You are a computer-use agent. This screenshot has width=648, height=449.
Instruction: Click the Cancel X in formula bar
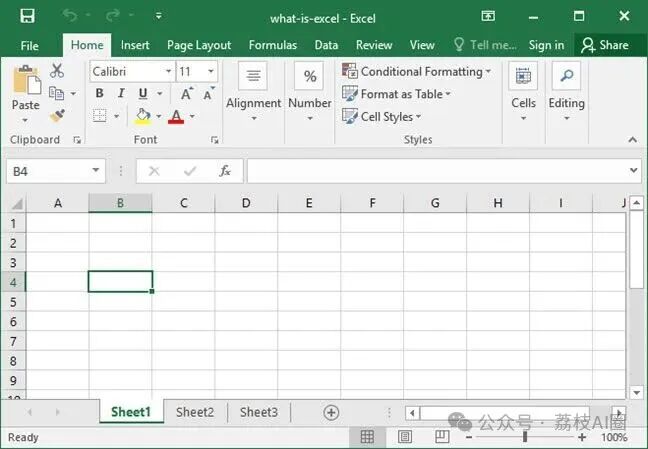click(x=154, y=171)
